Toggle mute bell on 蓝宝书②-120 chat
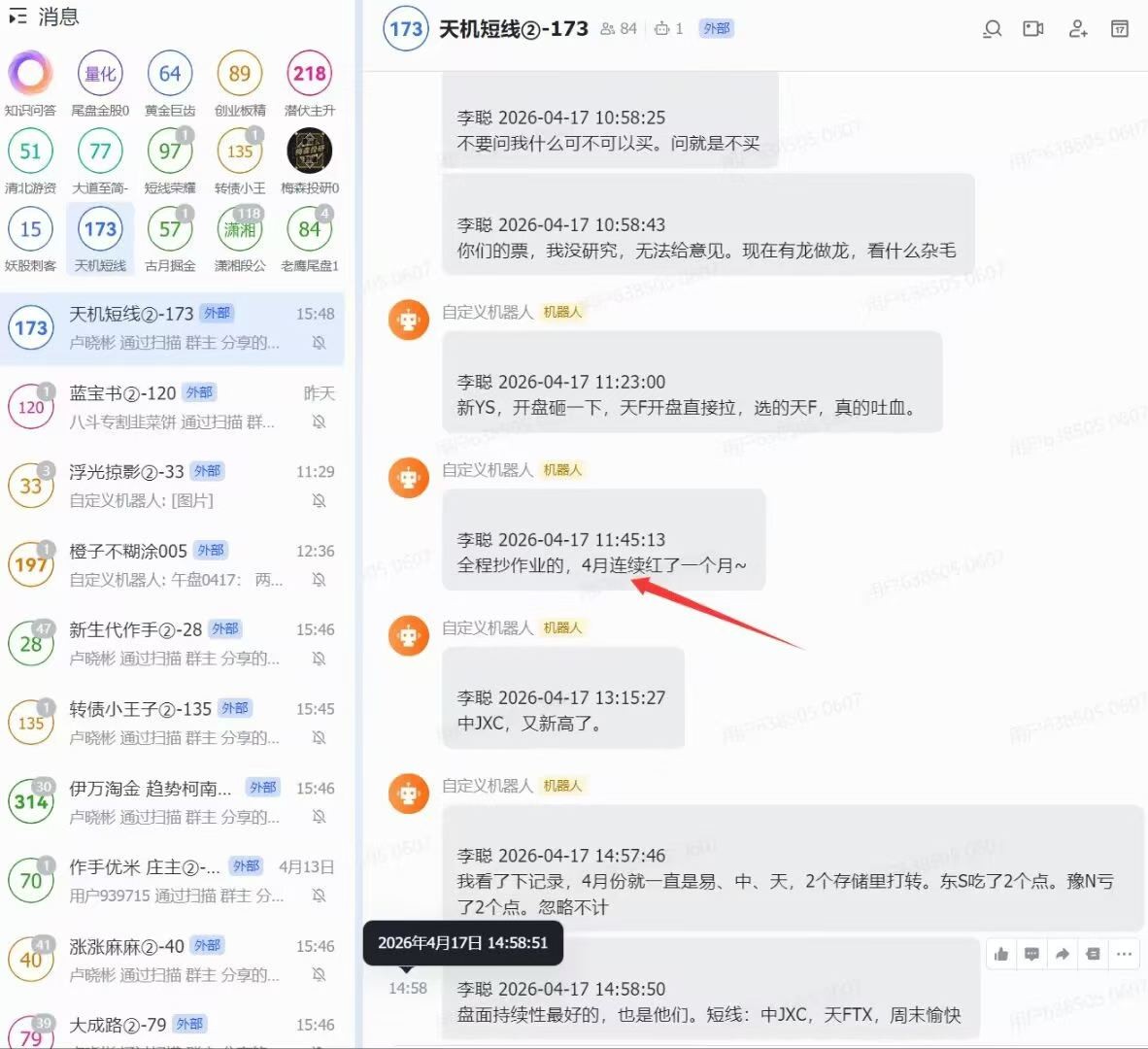 (x=319, y=422)
